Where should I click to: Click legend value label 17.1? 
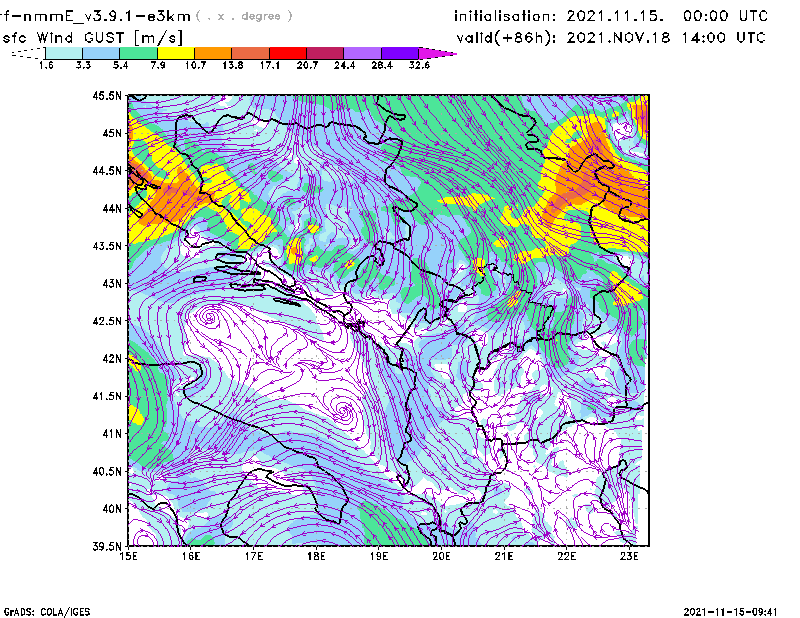pos(270,65)
